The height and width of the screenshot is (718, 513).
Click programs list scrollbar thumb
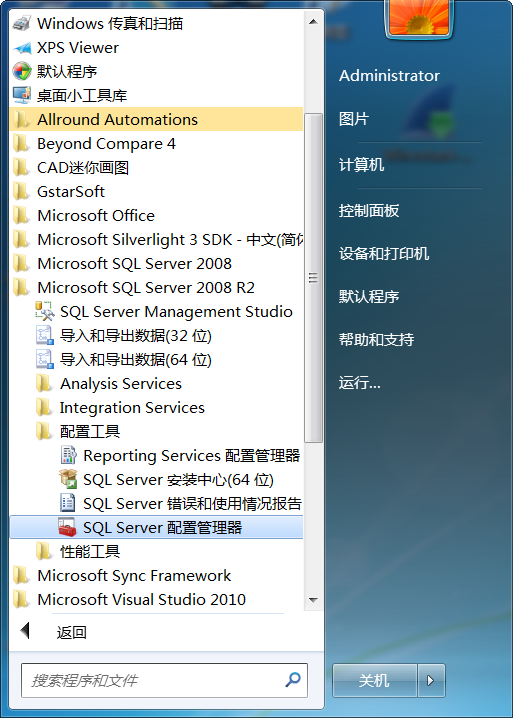click(x=313, y=278)
